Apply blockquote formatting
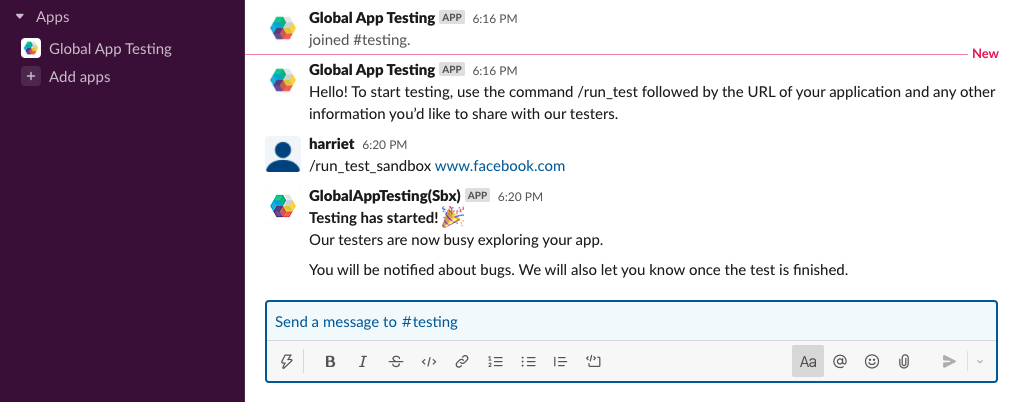This screenshot has width=1014, height=402. click(561, 362)
